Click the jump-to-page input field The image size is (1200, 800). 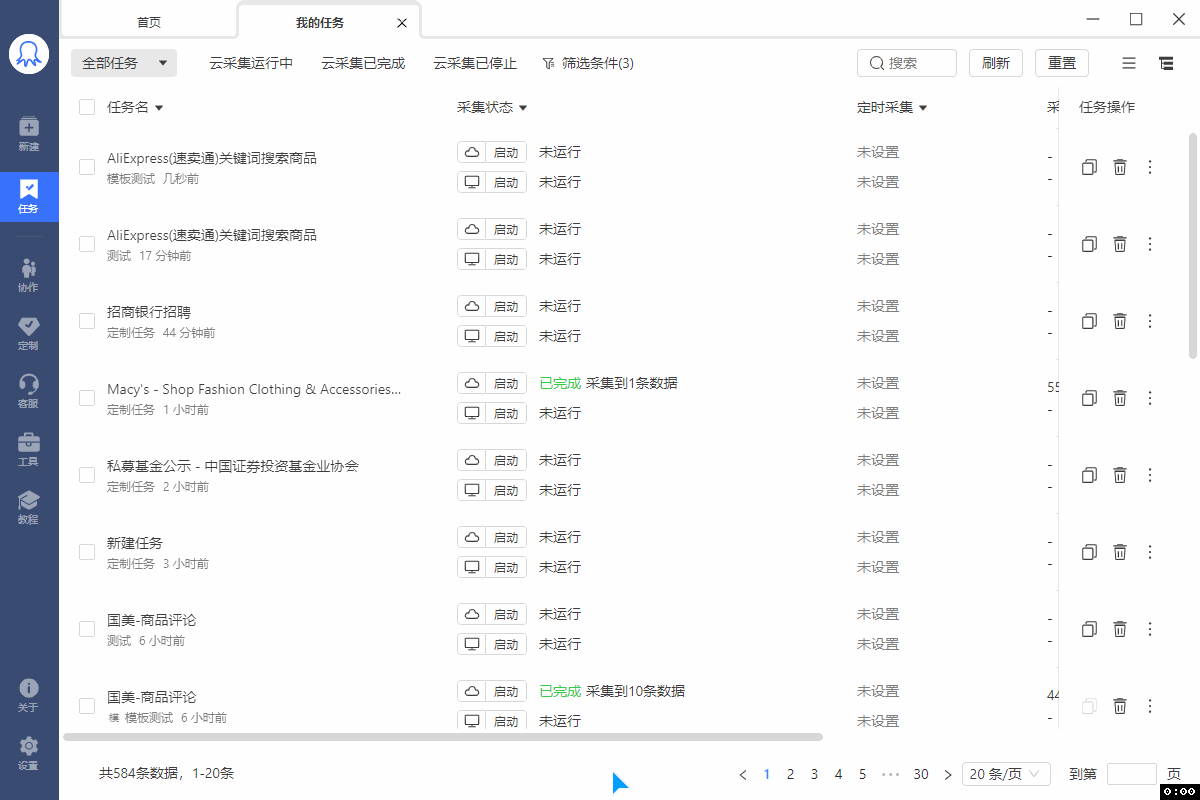[x=1132, y=774]
